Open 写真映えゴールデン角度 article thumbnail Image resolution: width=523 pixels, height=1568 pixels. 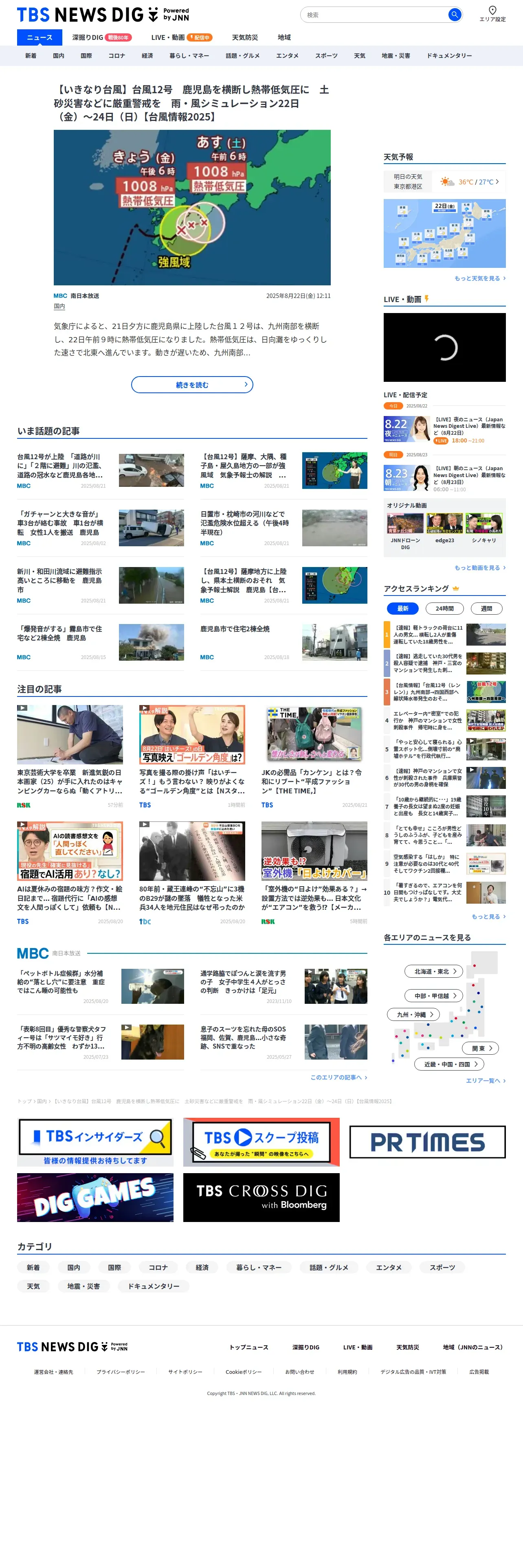point(192,735)
